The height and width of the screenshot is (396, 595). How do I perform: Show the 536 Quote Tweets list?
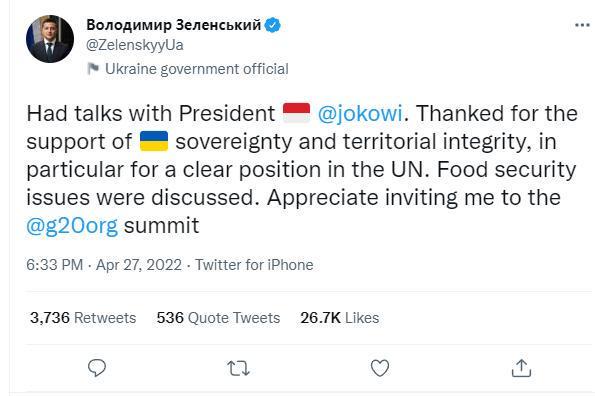(218, 318)
